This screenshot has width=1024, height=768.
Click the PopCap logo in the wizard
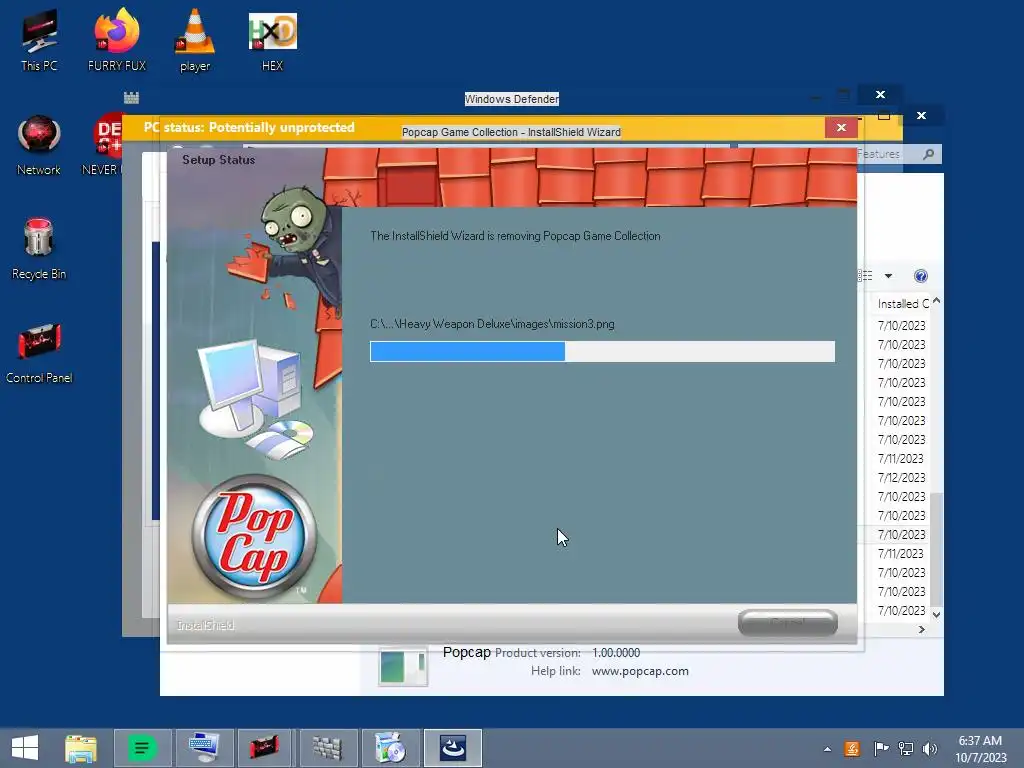pos(254,536)
